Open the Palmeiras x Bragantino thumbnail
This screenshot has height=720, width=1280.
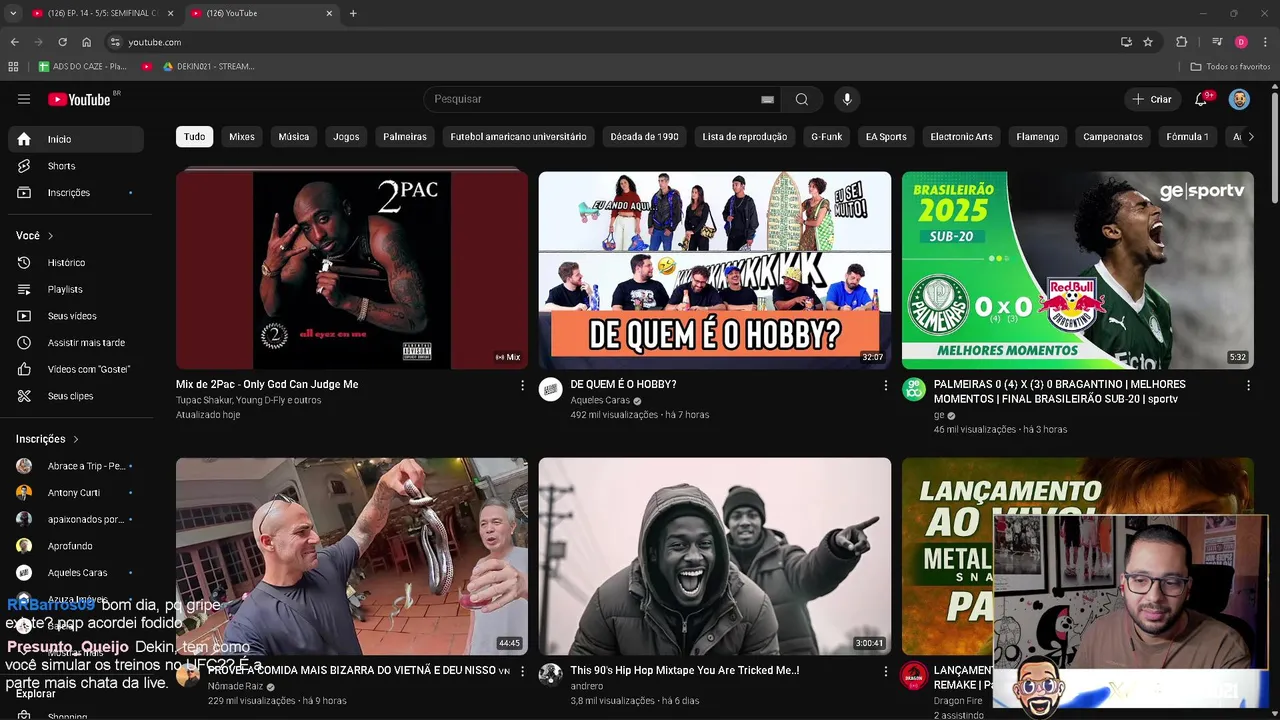tap(1078, 270)
